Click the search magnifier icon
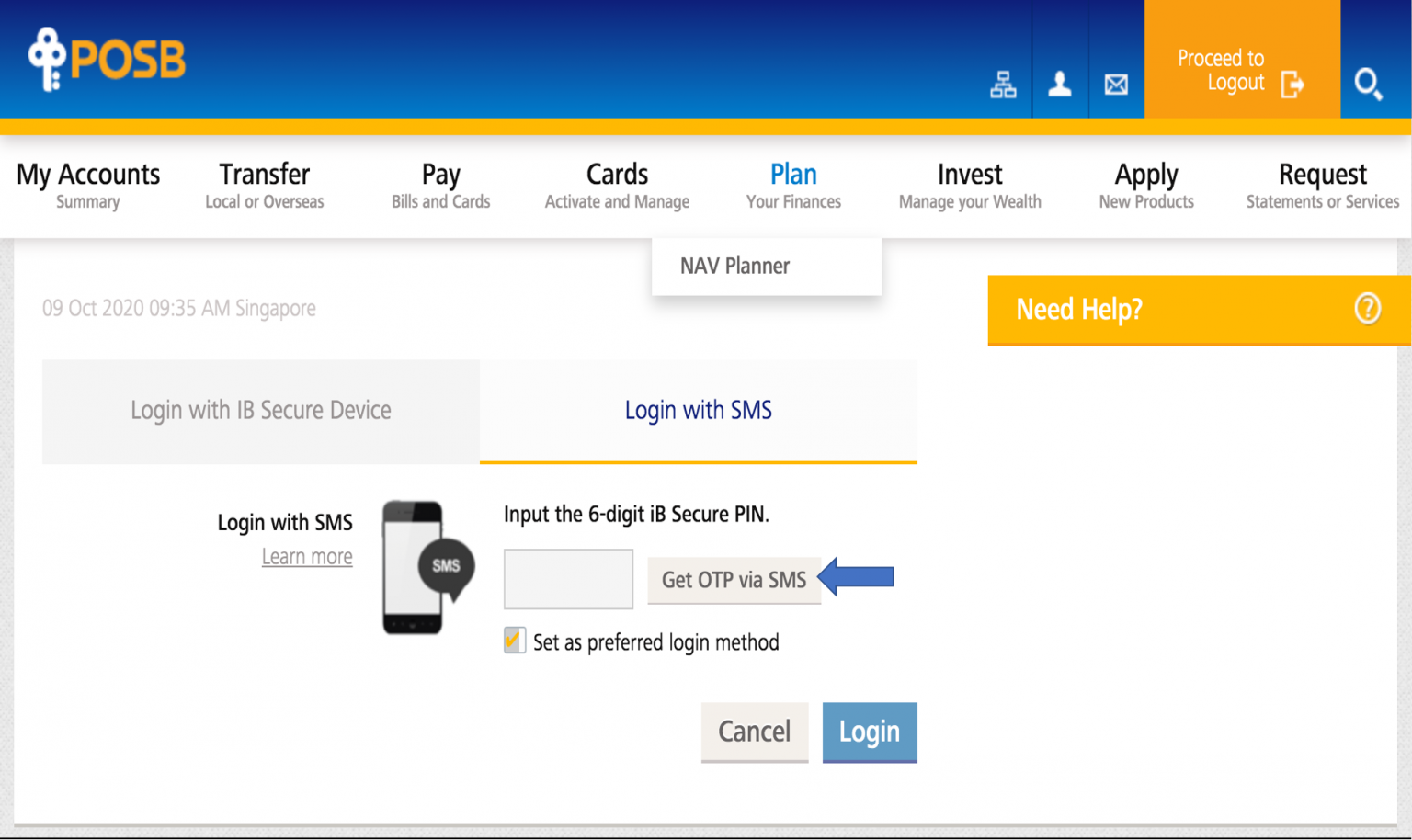 [x=1368, y=85]
